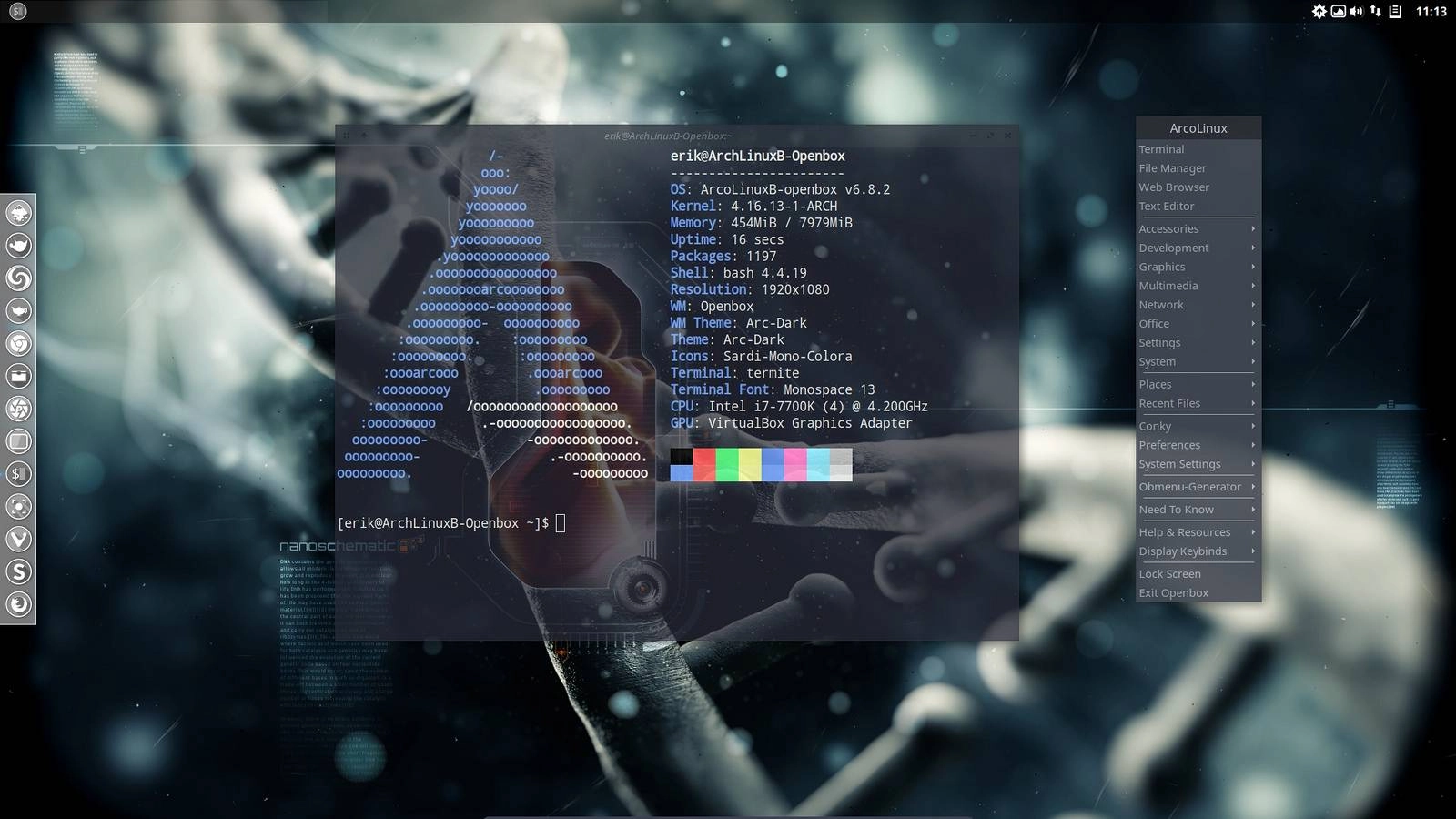Click the 'Packages: 1197' line
Screen dimensions: 1456x819
click(723, 257)
